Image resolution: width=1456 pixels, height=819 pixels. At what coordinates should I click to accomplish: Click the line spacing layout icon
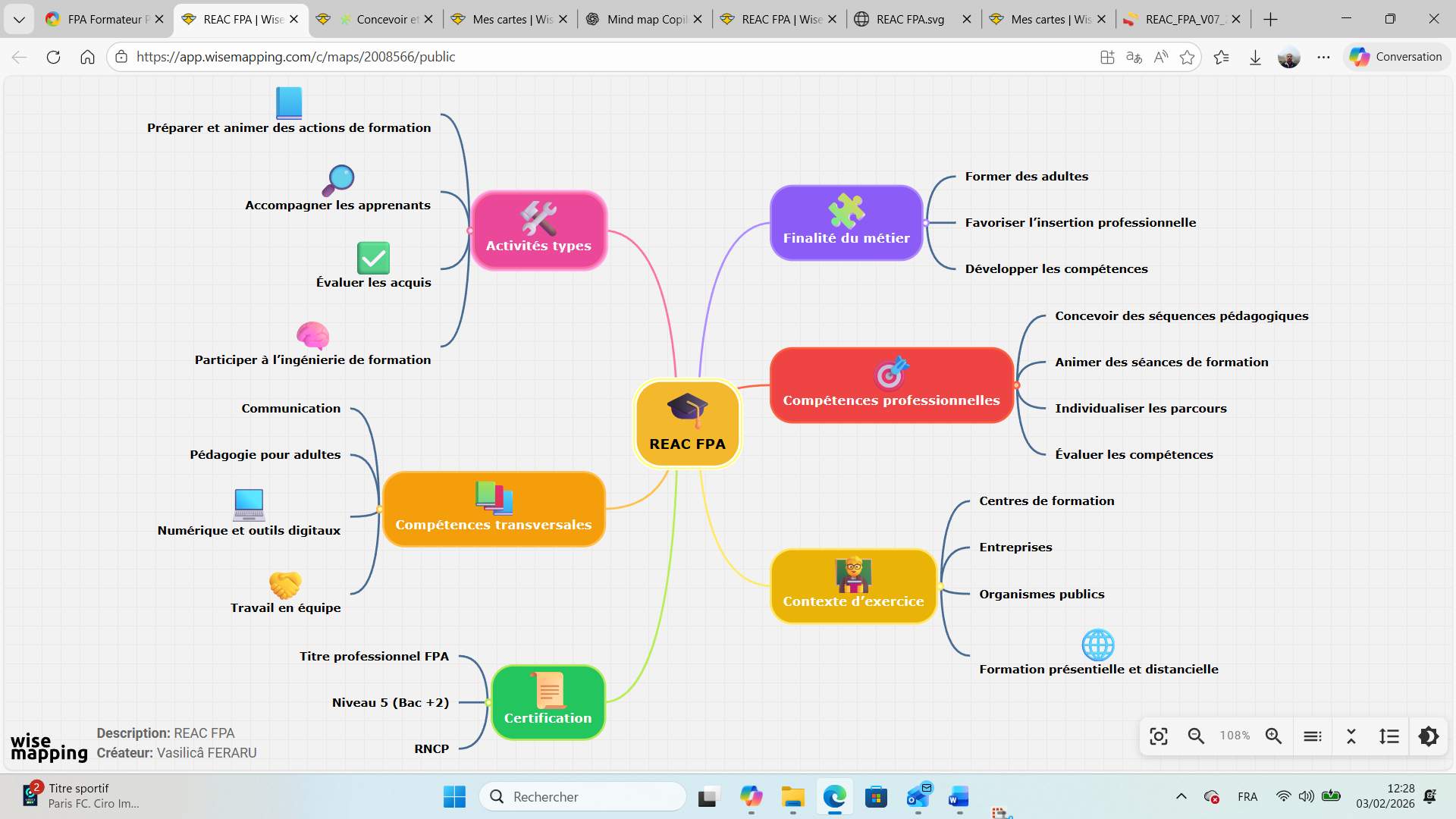point(1389,736)
